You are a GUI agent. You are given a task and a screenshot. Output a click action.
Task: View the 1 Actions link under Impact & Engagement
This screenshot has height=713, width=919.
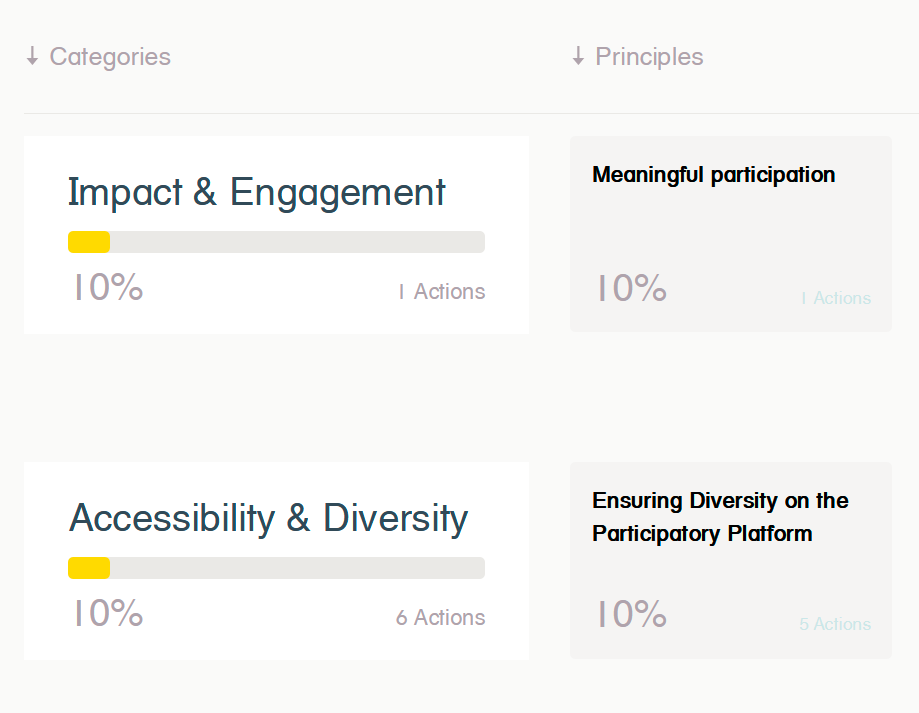[441, 292]
